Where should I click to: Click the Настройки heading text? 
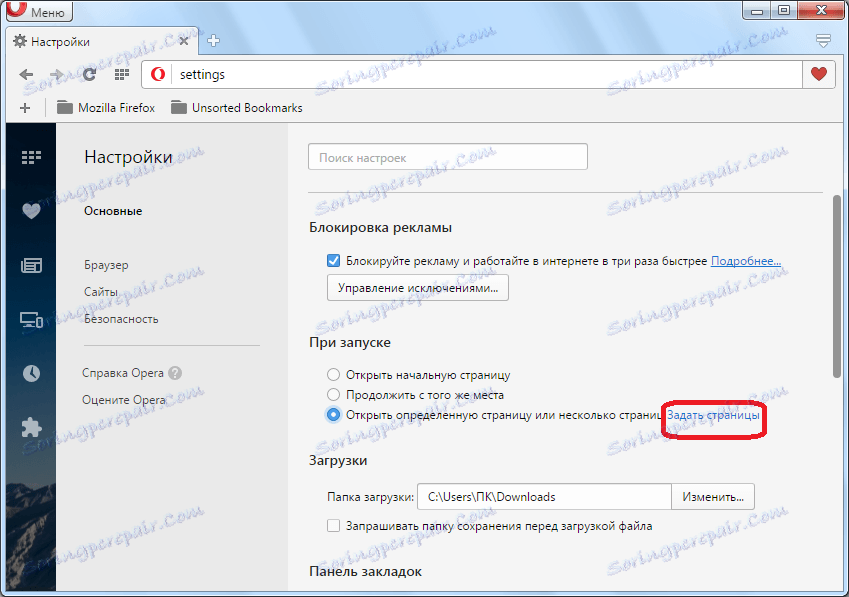click(x=128, y=157)
